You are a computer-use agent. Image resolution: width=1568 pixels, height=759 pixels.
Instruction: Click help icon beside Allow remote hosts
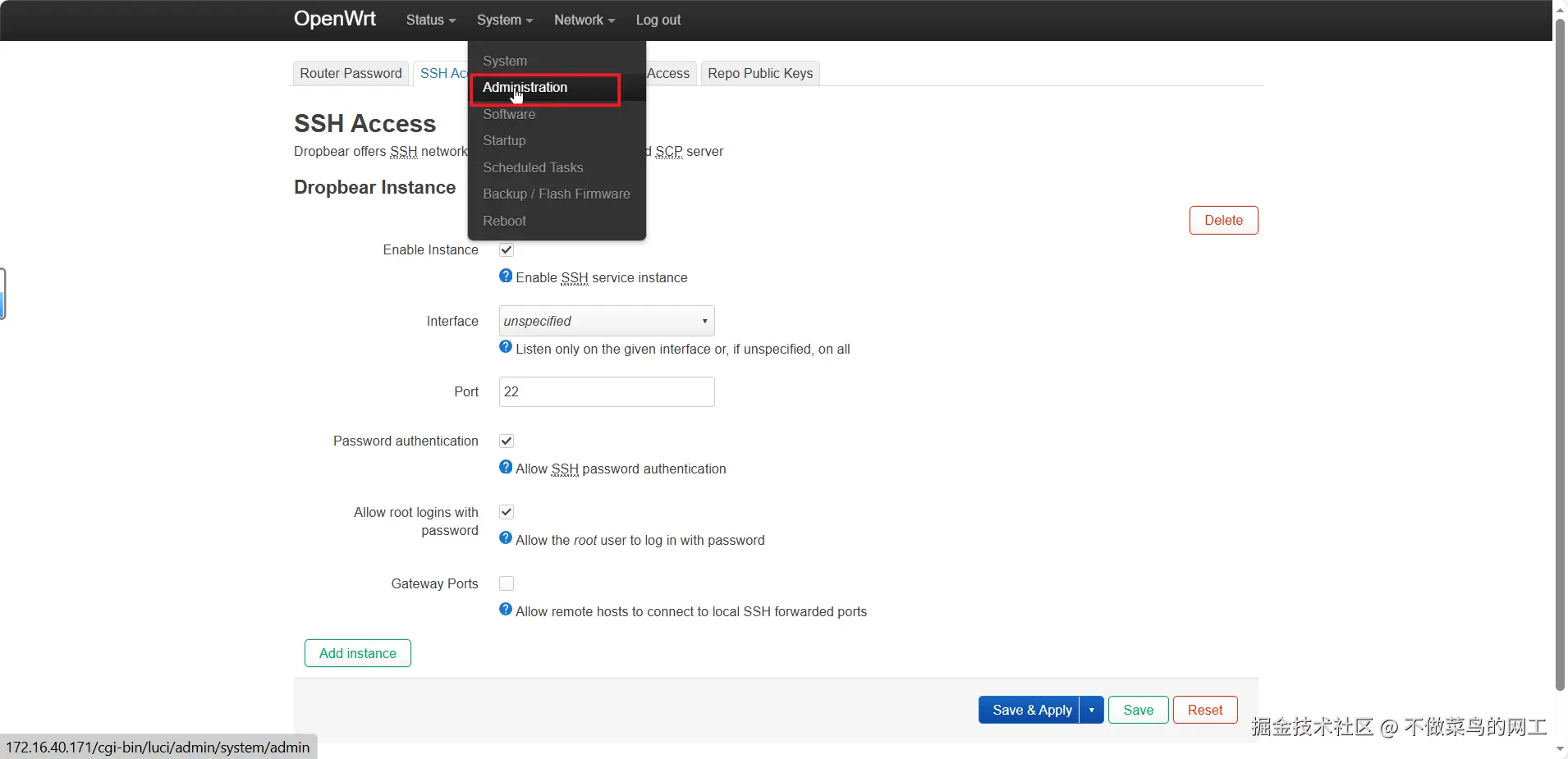point(506,610)
